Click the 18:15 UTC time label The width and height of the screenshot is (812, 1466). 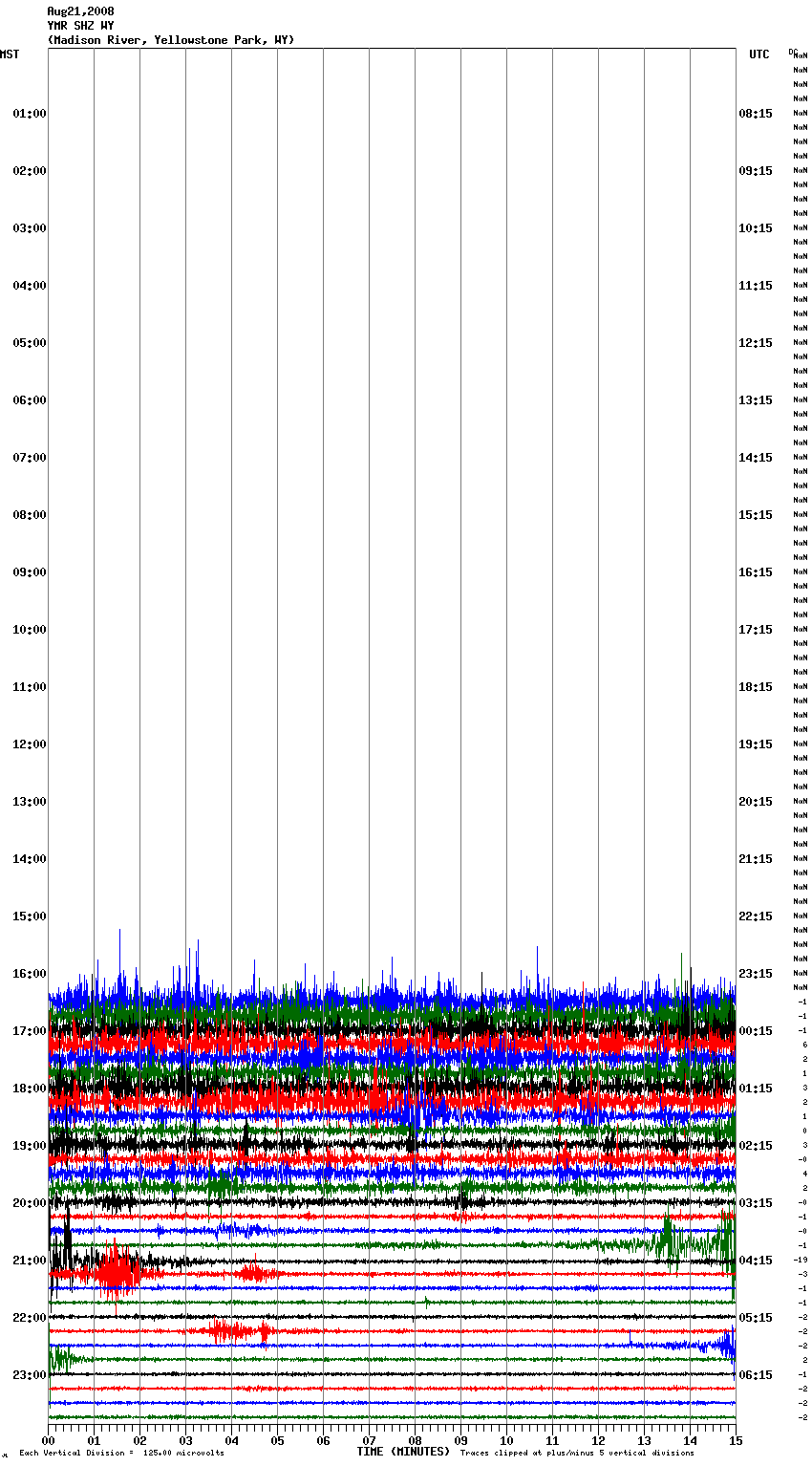pyautogui.click(x=756, y=687)
